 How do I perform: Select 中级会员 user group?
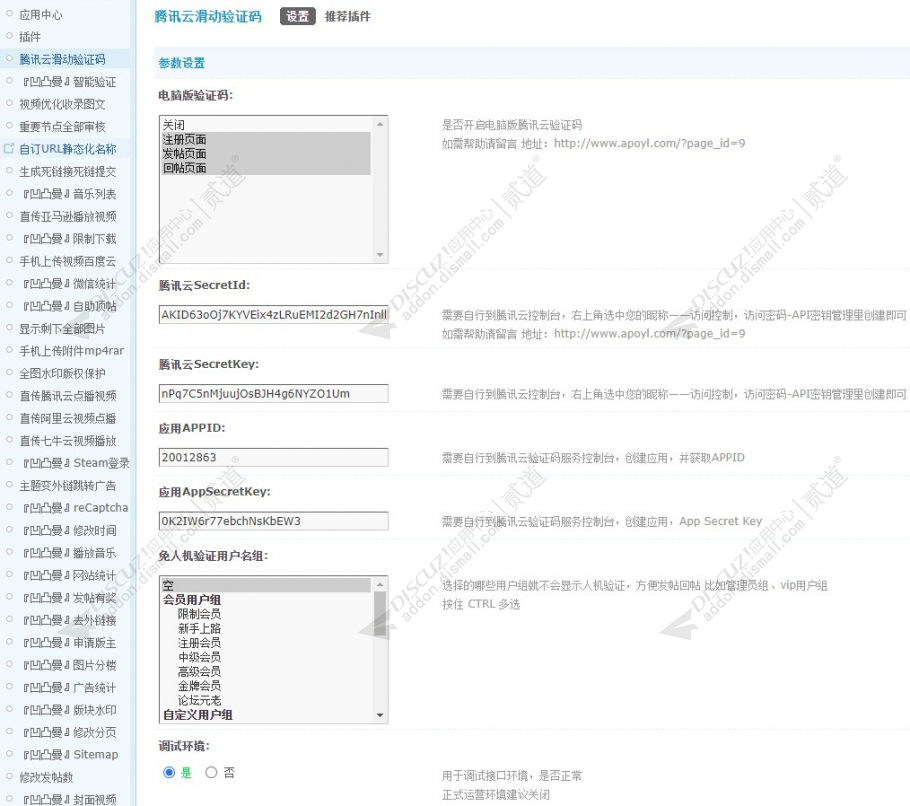tap(199, 657)
